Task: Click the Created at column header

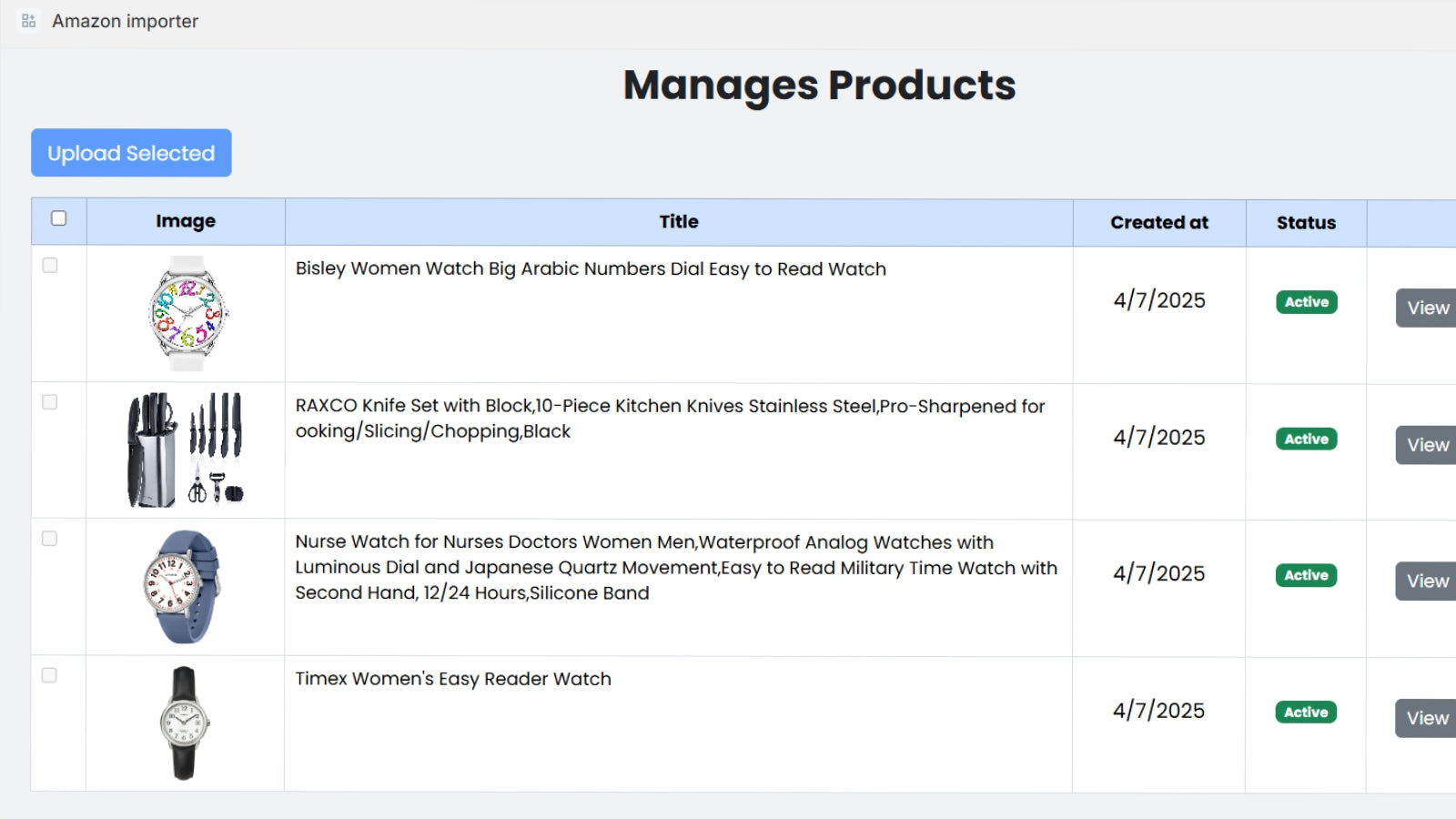Action: 1158,223
